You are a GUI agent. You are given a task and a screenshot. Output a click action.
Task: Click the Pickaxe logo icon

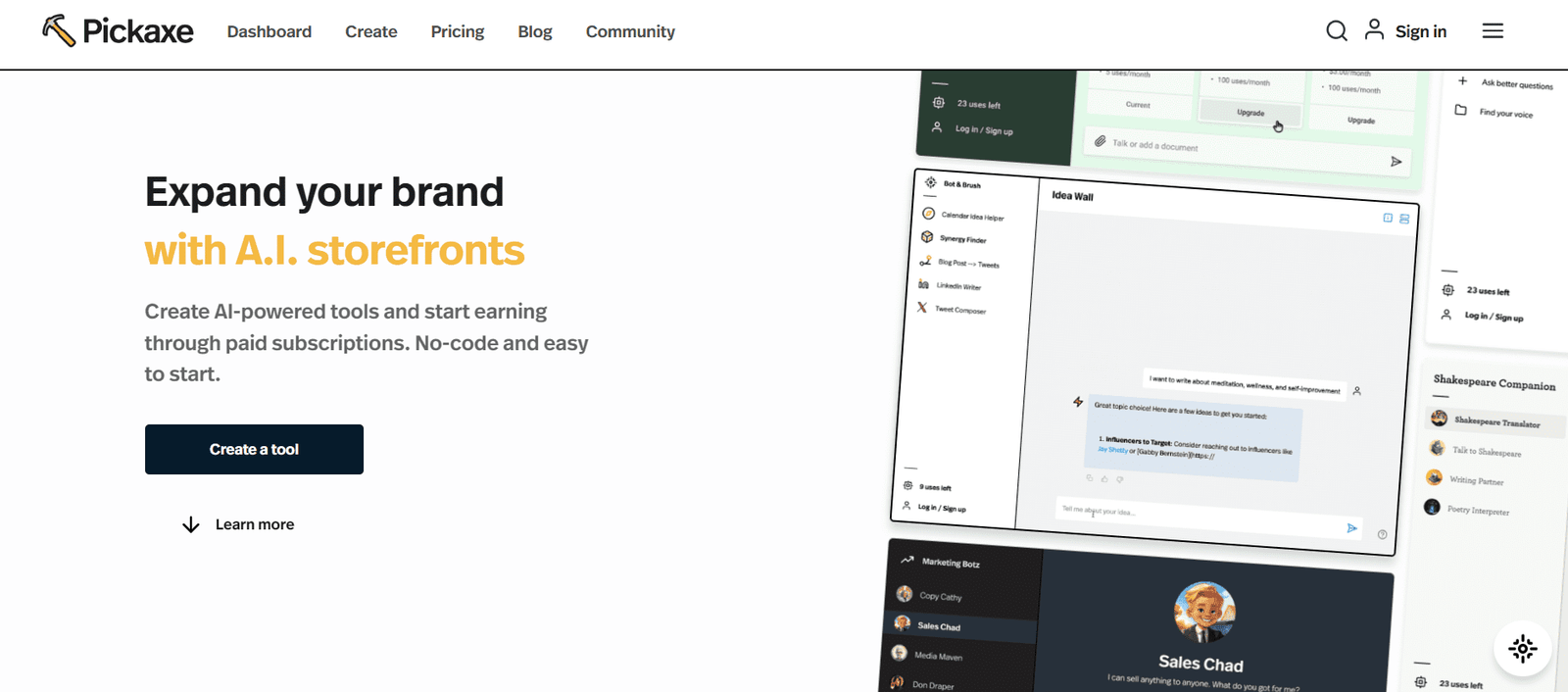pos(59,31)
